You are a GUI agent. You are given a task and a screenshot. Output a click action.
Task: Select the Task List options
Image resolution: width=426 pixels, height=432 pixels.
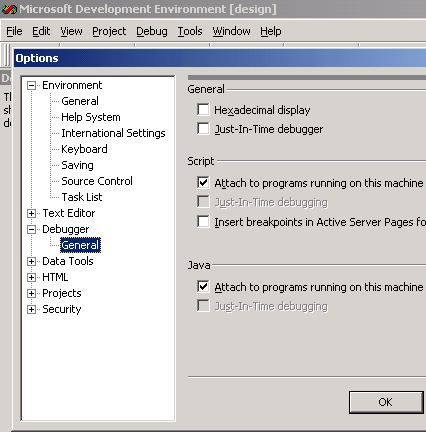click(82, 197)
